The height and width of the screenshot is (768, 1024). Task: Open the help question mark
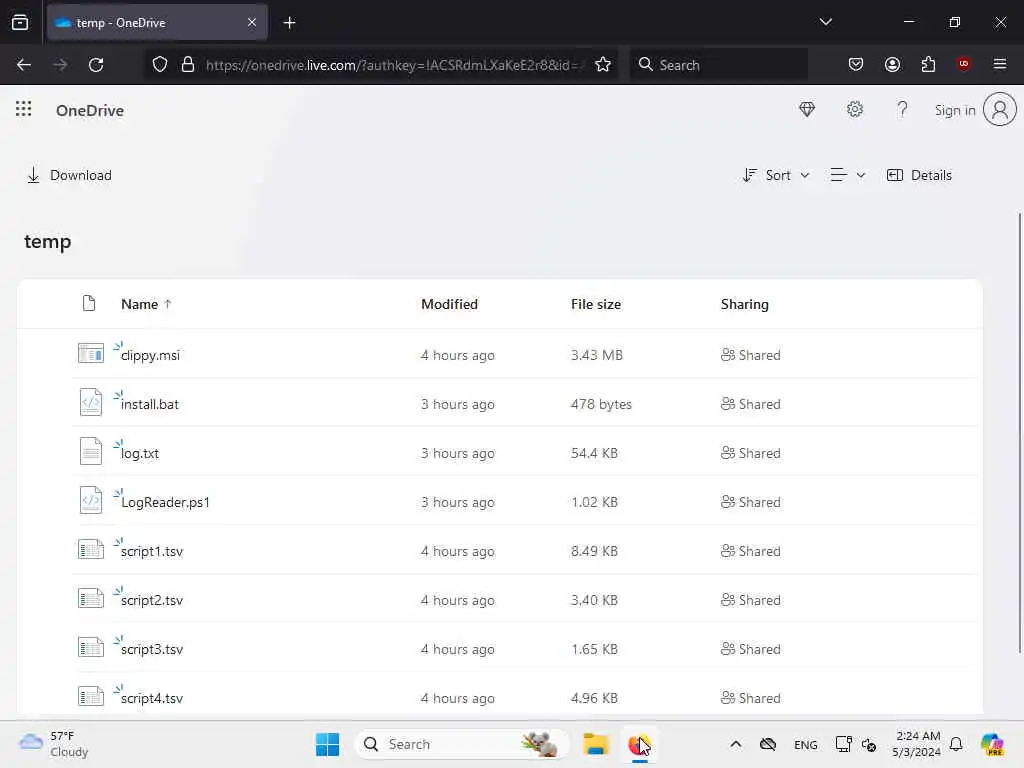point(903,110)
